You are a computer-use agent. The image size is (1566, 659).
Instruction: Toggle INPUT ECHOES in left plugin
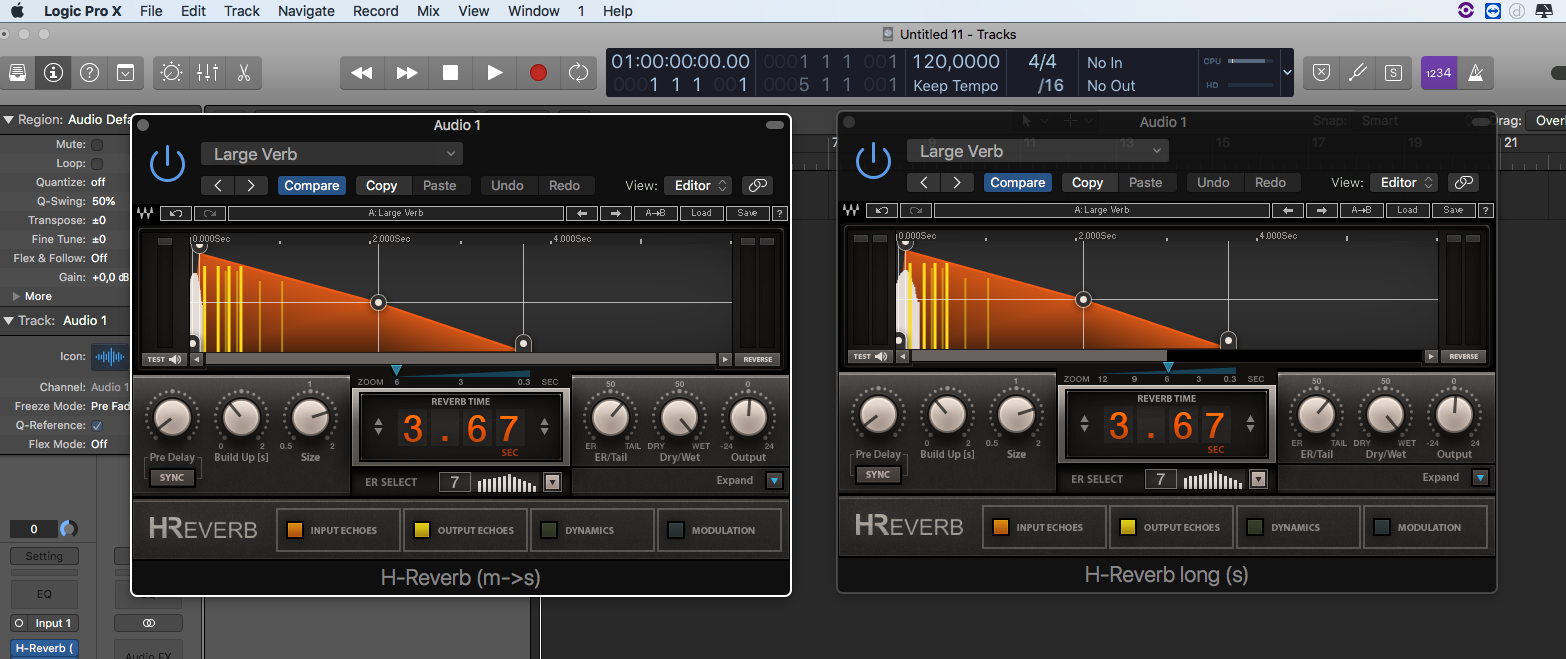click(x=338, y=530)
